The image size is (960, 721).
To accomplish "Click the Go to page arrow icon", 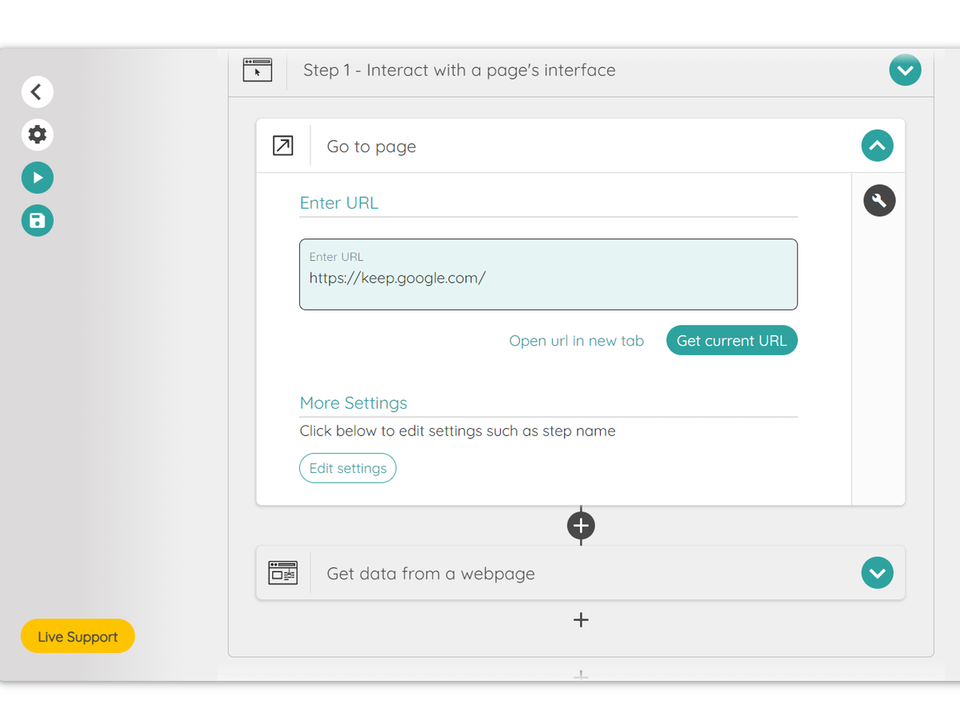I will [283, 146].
